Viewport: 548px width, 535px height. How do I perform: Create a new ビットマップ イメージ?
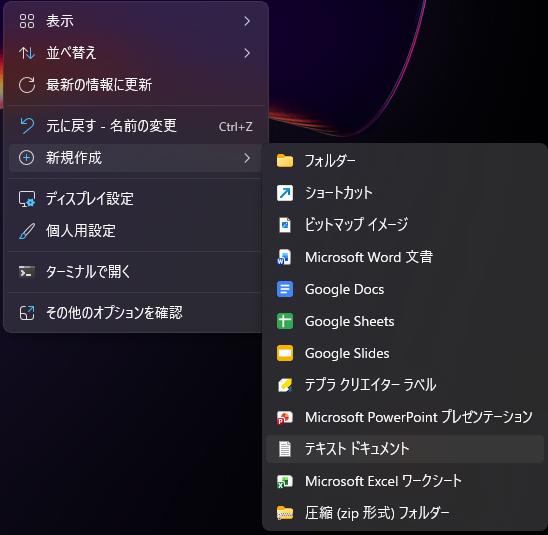405,225
